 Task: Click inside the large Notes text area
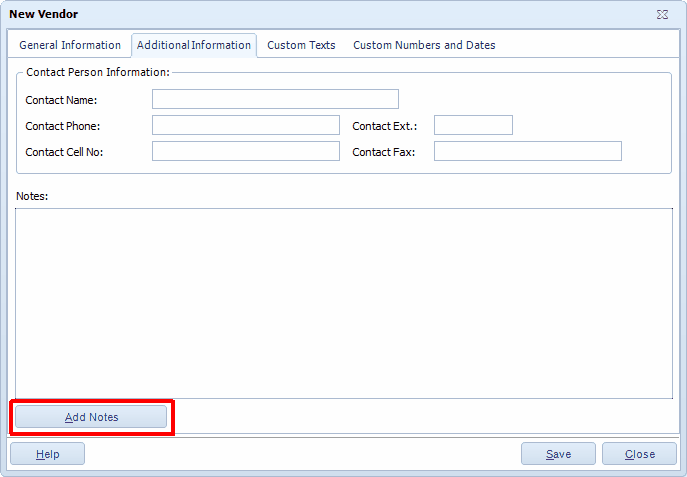tap(344, 303)
